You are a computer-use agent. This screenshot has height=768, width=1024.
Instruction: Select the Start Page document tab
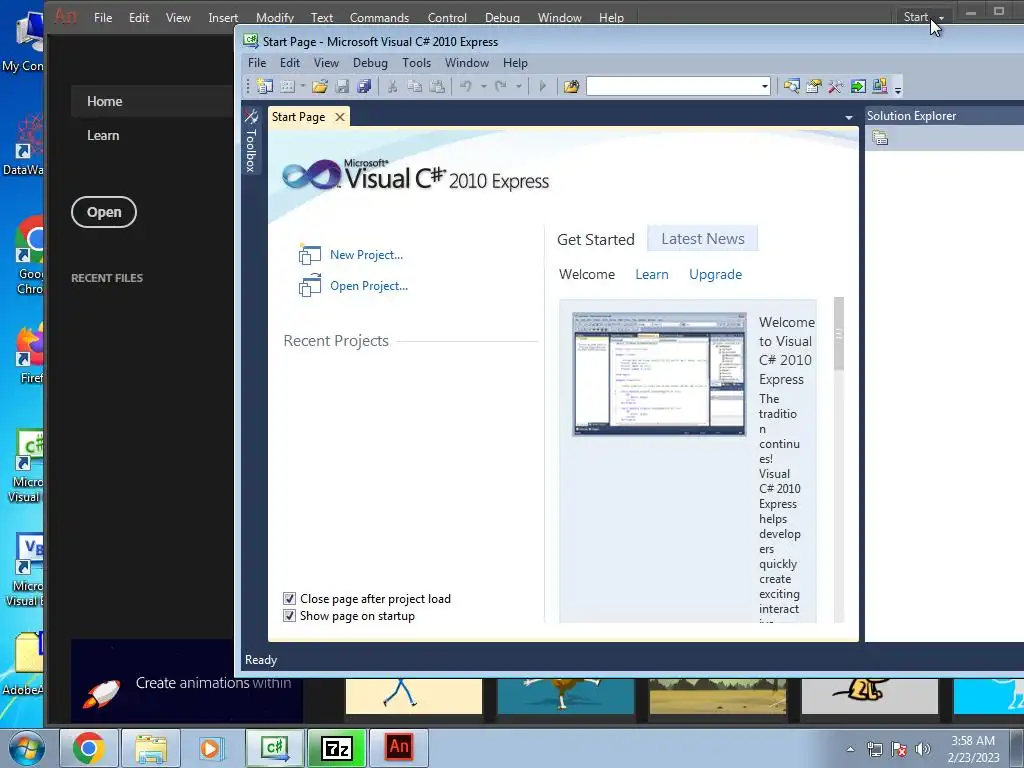click(x=298, y=117)
